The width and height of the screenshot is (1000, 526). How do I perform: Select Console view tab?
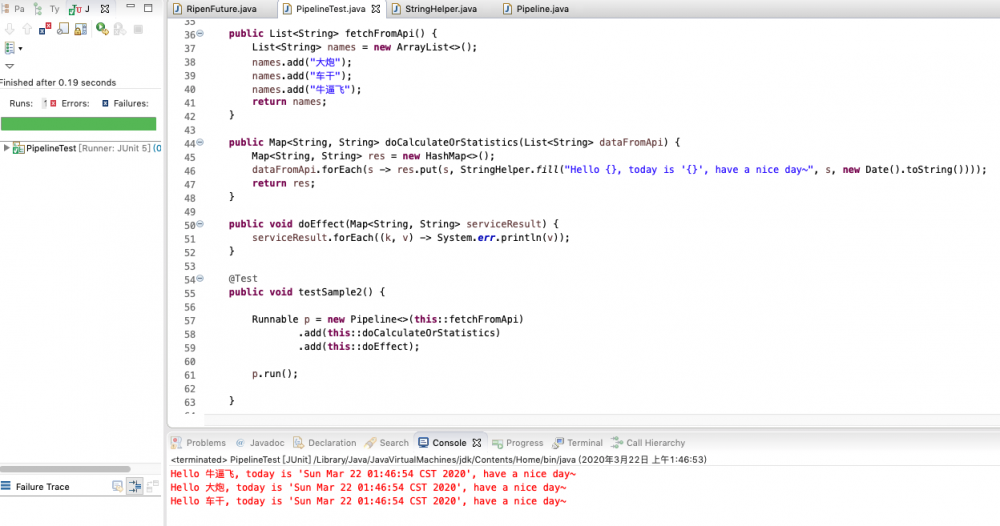pos(443,442)
